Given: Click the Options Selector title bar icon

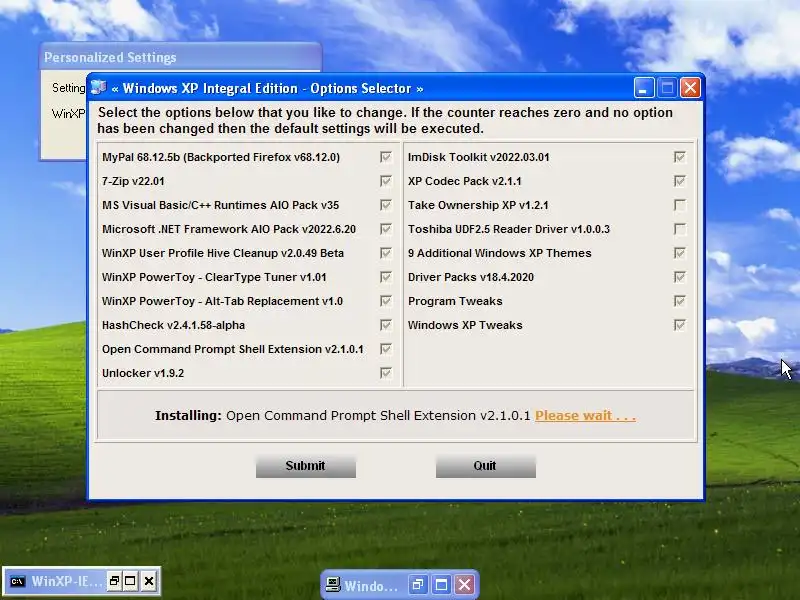Looking at the screenshot, I should 98,88.
